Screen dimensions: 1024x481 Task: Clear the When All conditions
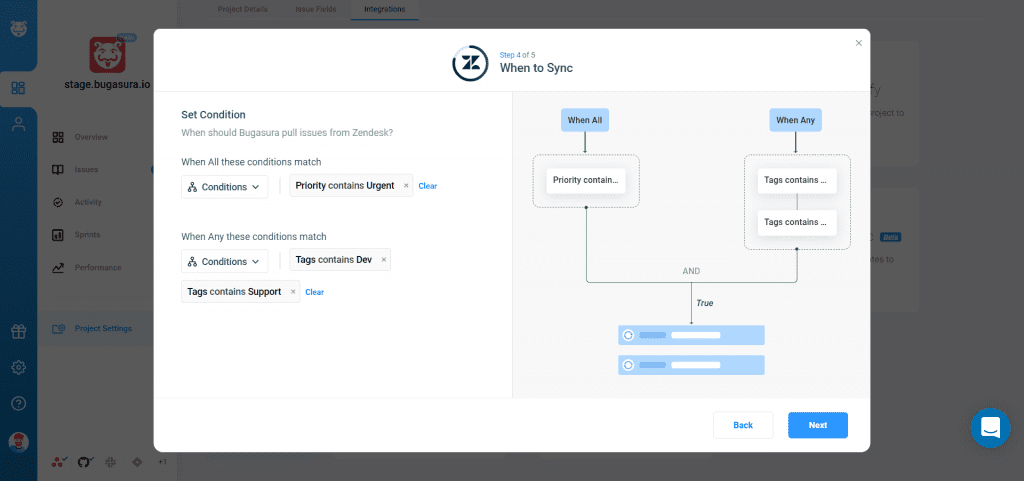point(428,186)
